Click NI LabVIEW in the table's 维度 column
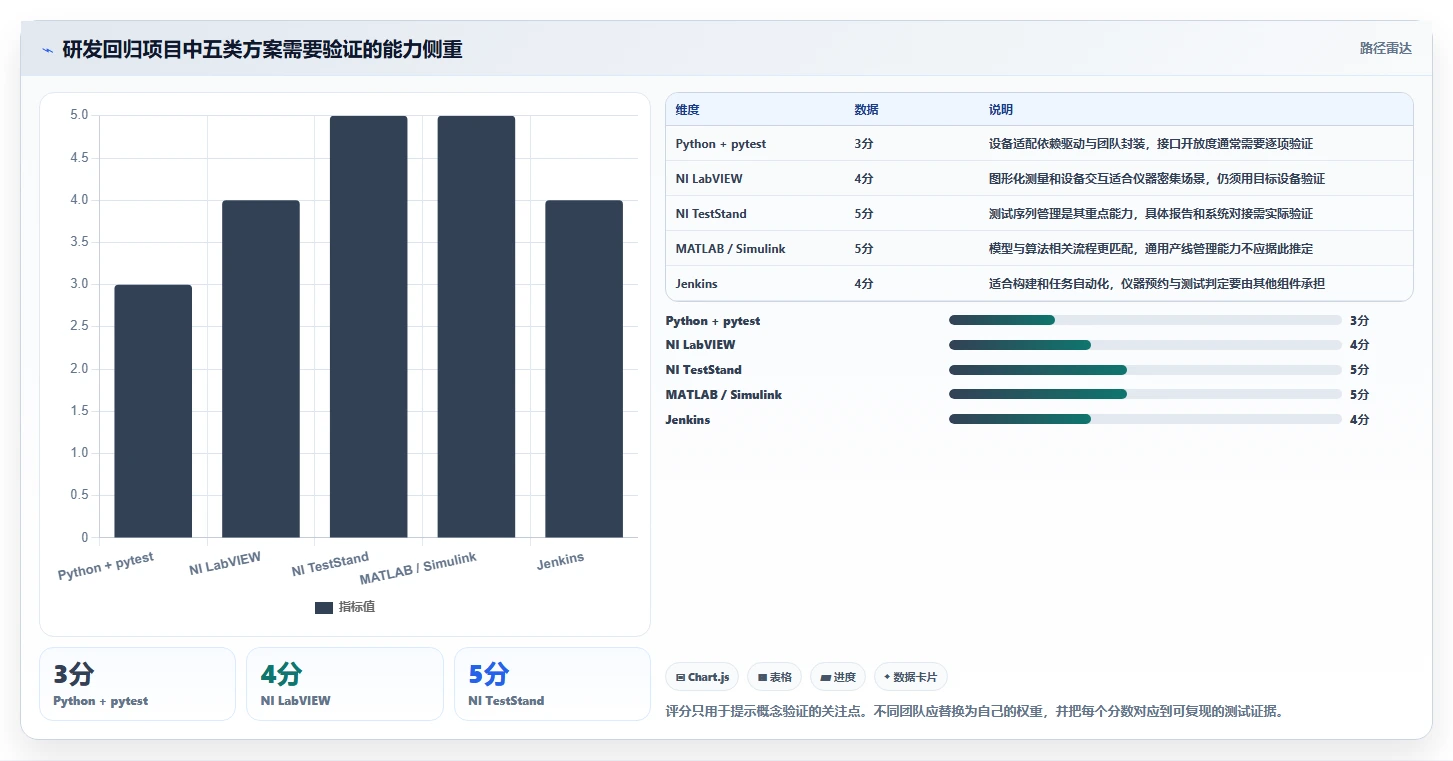Screen dimensions: 1453x761 709,179
